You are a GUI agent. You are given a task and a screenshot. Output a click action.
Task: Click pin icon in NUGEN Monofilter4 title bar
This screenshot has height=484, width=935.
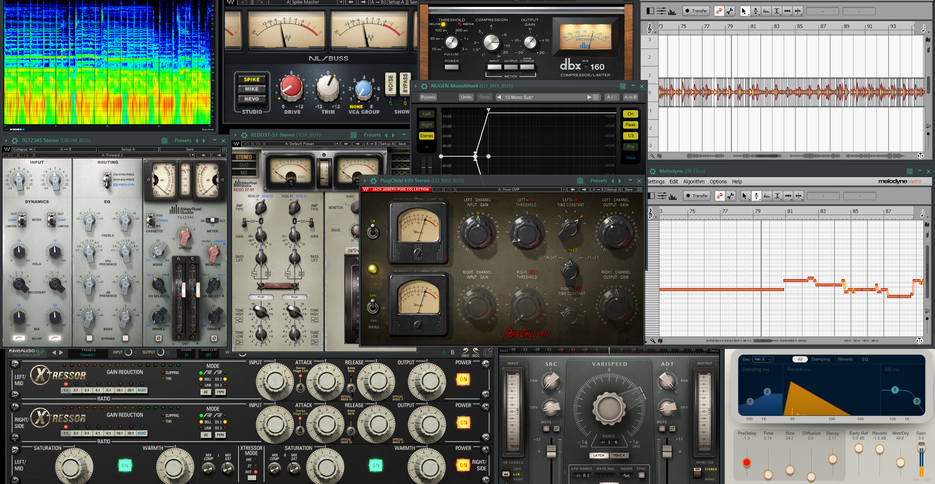point(623,86)
